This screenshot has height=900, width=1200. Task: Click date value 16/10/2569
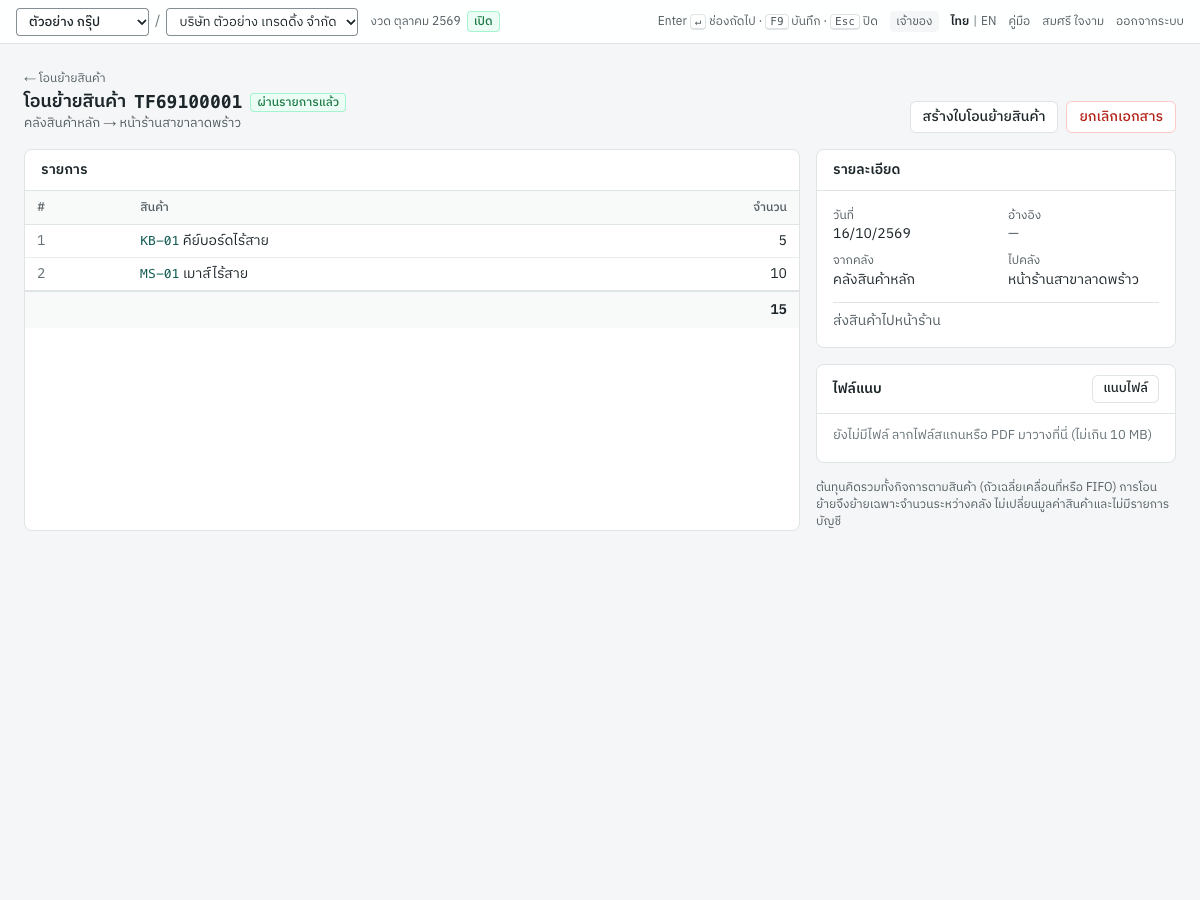[872, 233]
